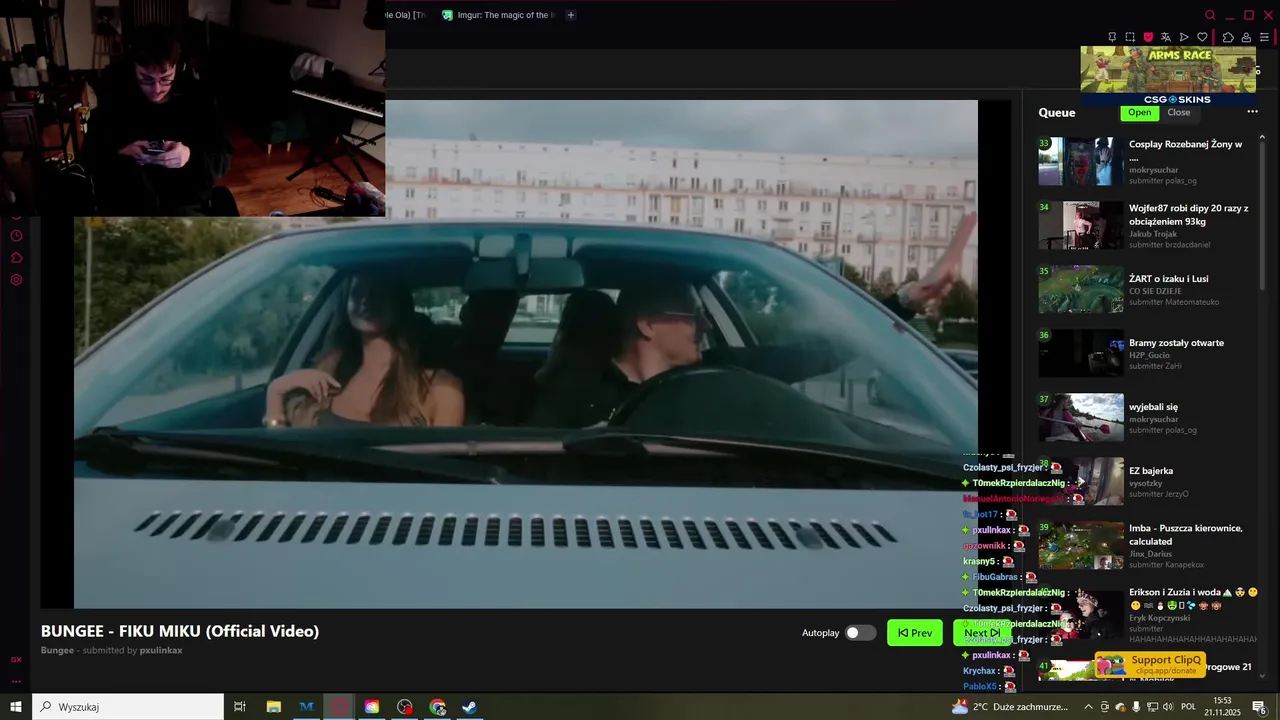This screenshot has height=720, width=1280.
Task: Skip to next clip with Next
Action: 981,633
